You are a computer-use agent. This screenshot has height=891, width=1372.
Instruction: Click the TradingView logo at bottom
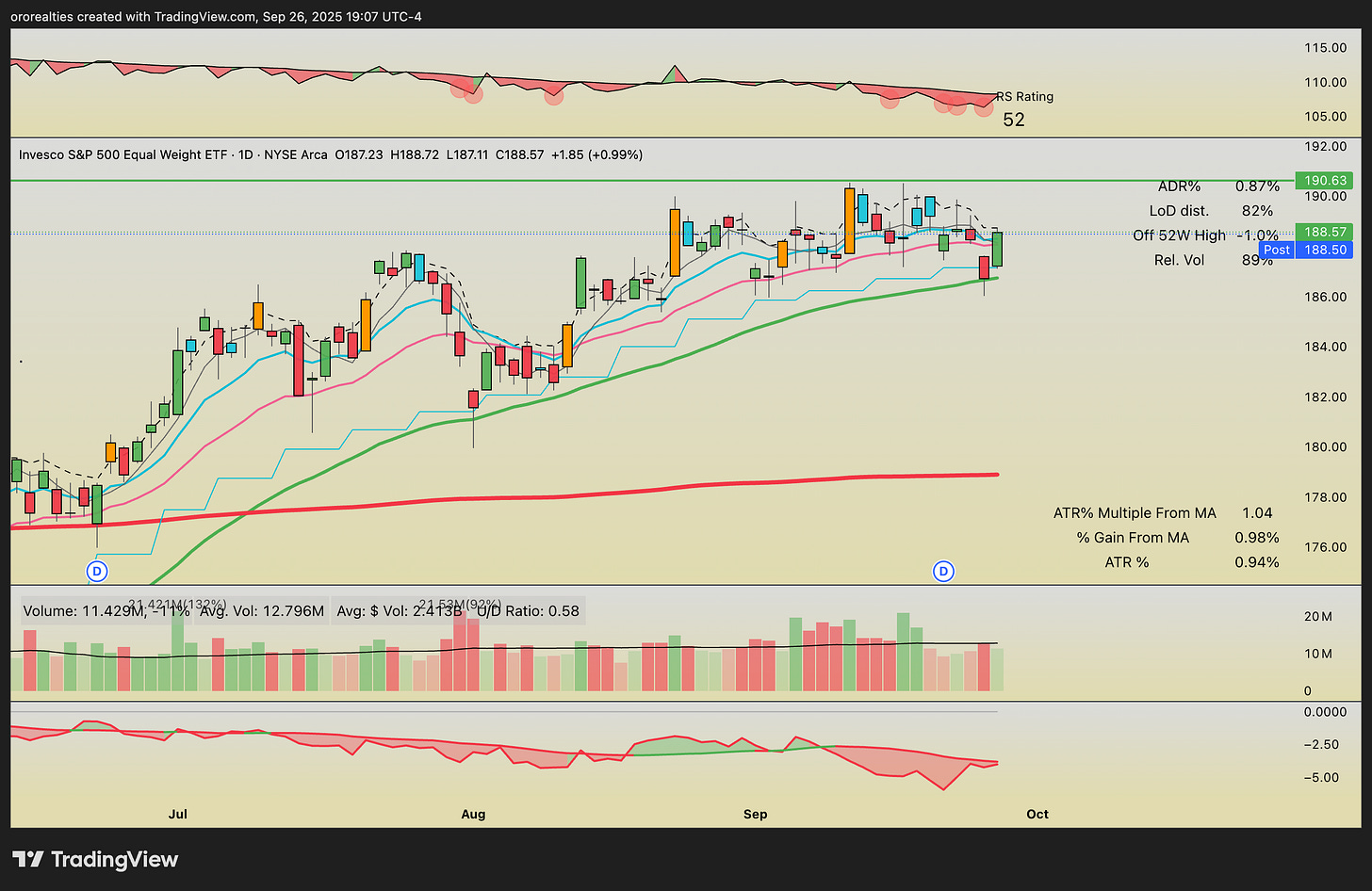(x=95, y=859)
